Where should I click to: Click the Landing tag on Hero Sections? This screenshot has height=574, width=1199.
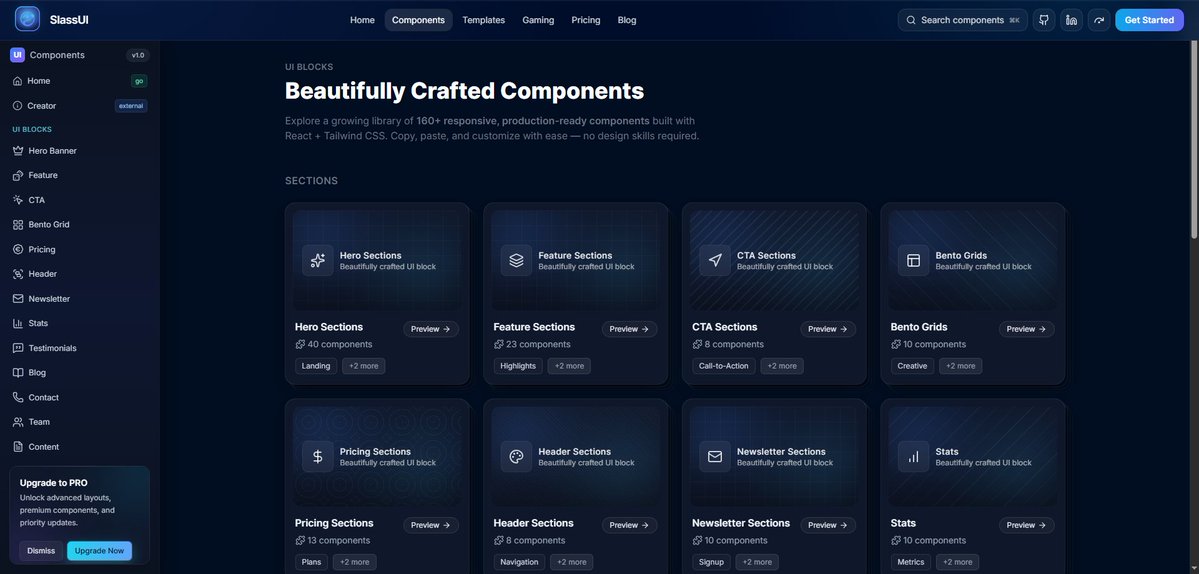pos(316,366)
